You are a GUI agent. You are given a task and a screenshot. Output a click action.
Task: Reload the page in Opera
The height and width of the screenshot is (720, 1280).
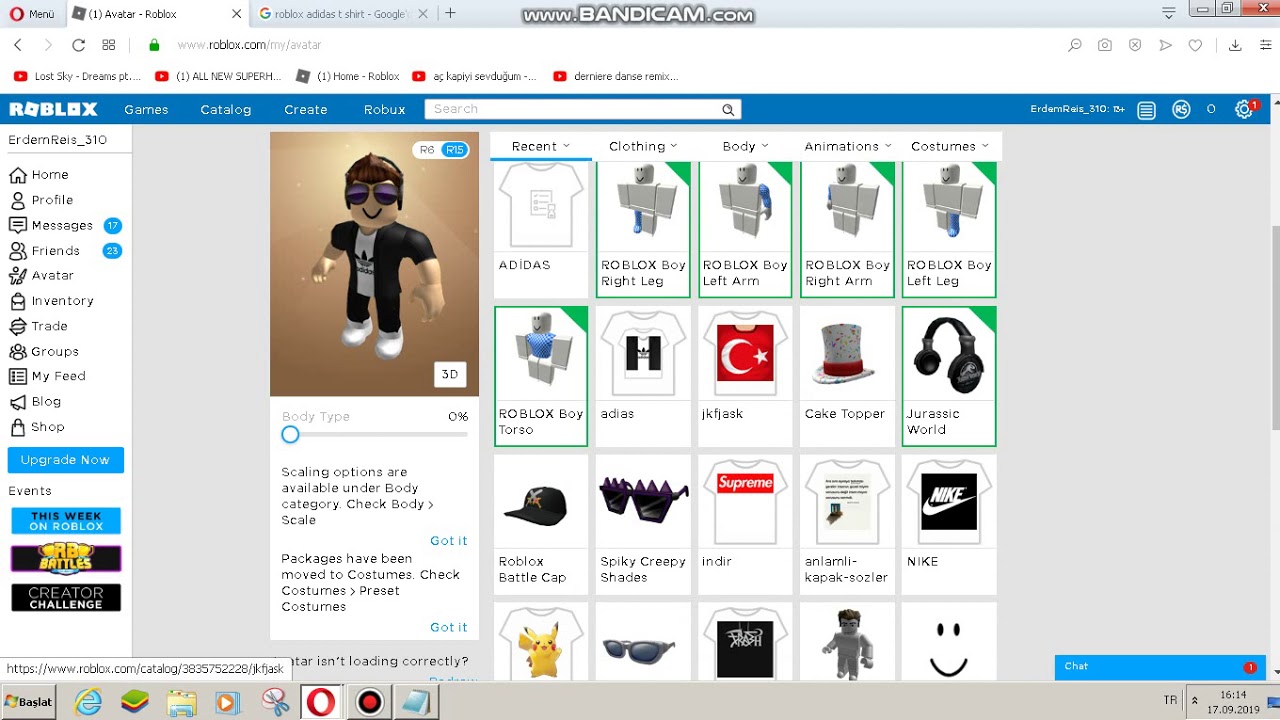pos(78,45)
